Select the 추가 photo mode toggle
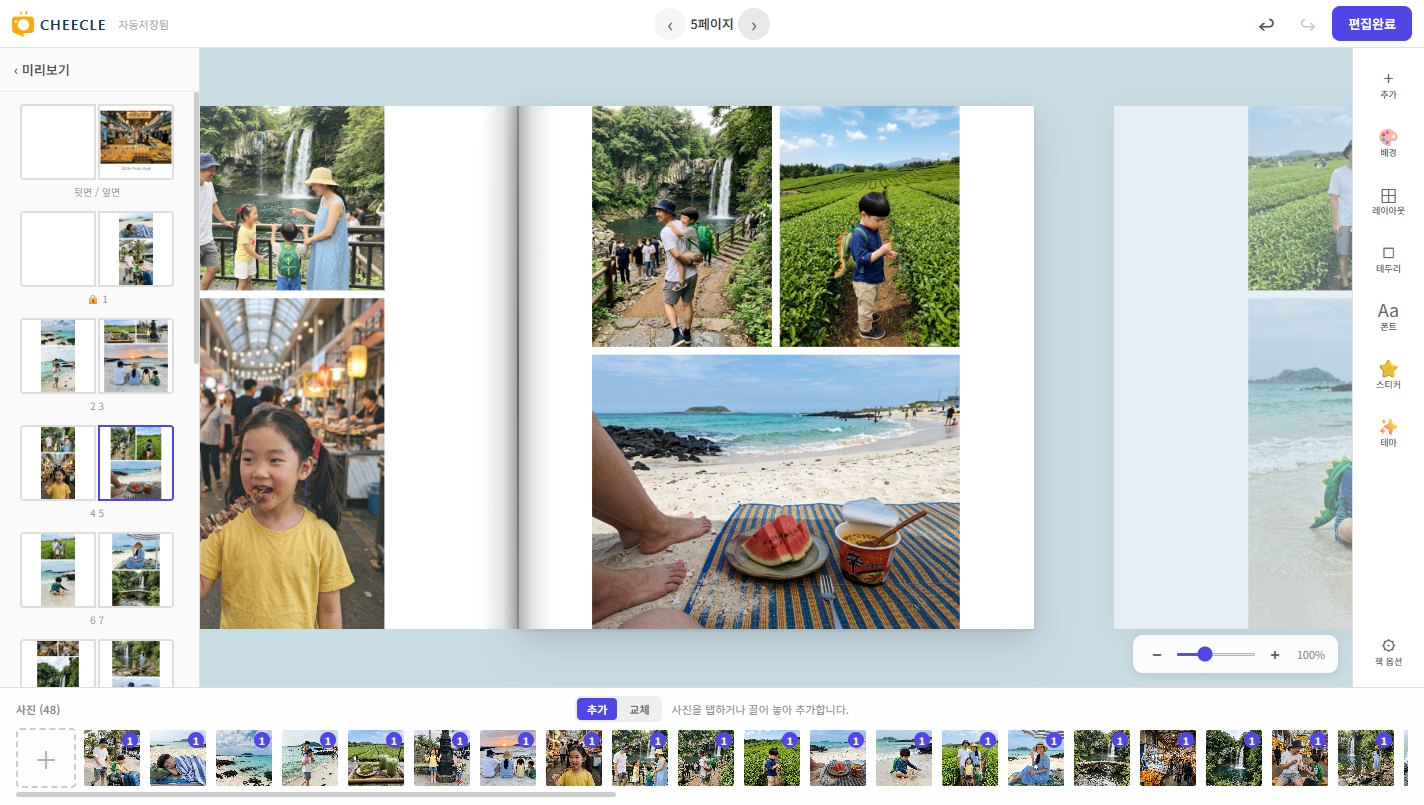Image resolution: width=1424 pixels, height=805 pixels. (x=597, y=709)
